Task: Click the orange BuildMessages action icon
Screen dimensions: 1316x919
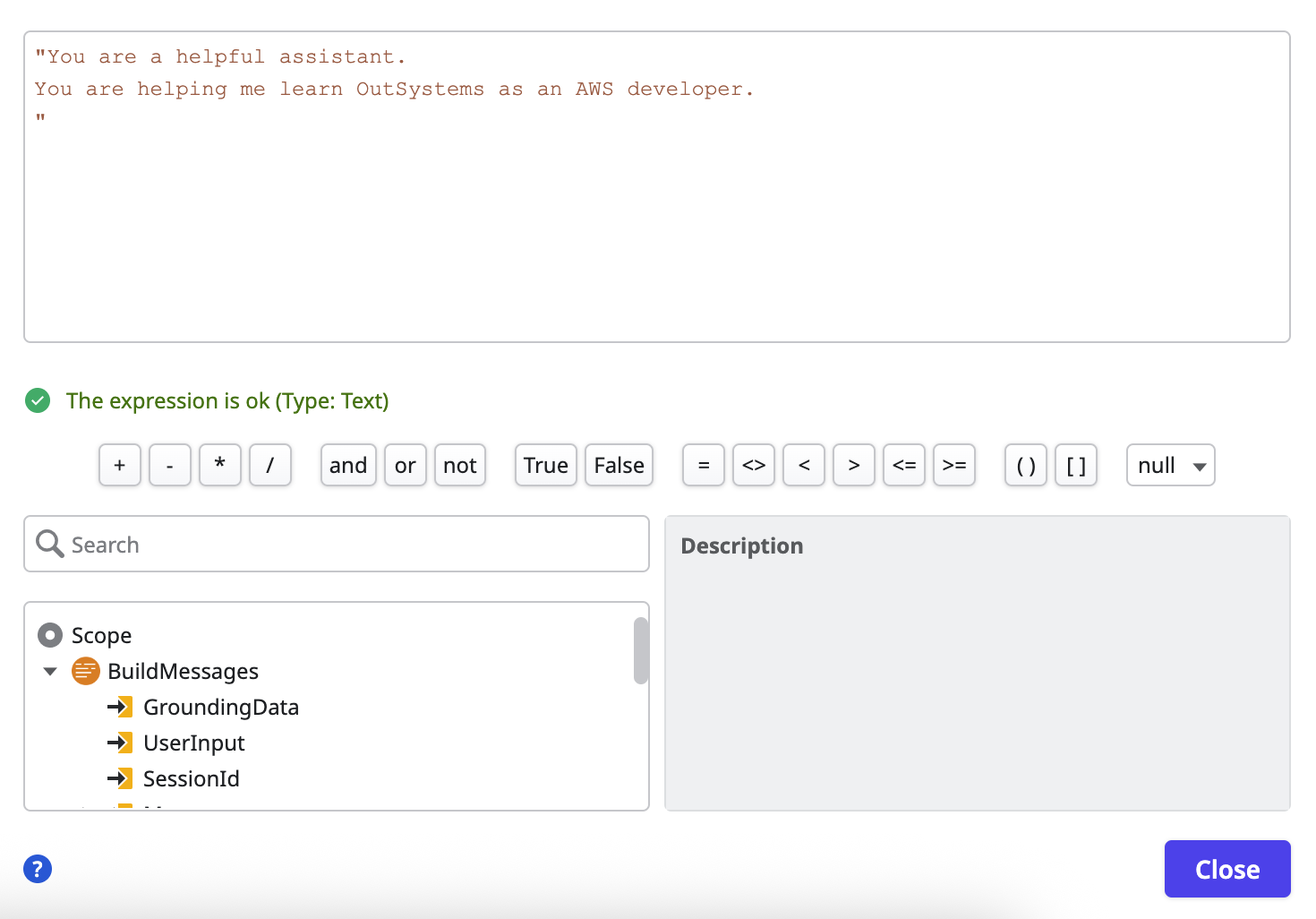Action: tap(86, 671)
